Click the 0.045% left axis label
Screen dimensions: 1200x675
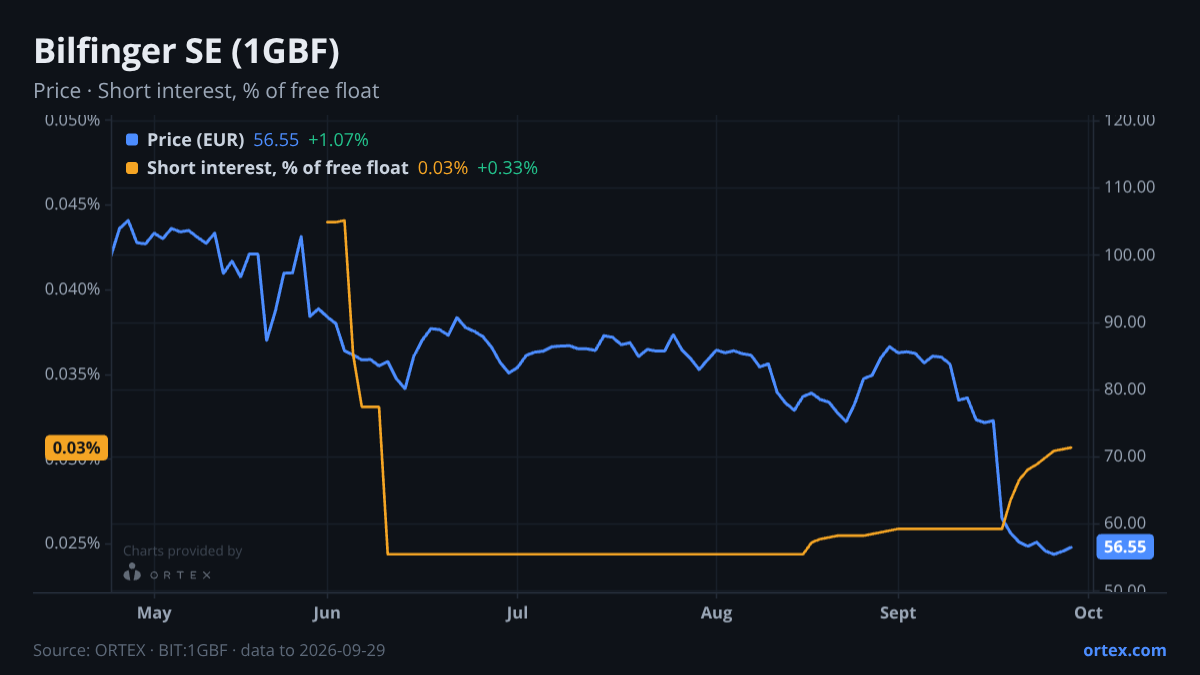(x=73, y=205)
